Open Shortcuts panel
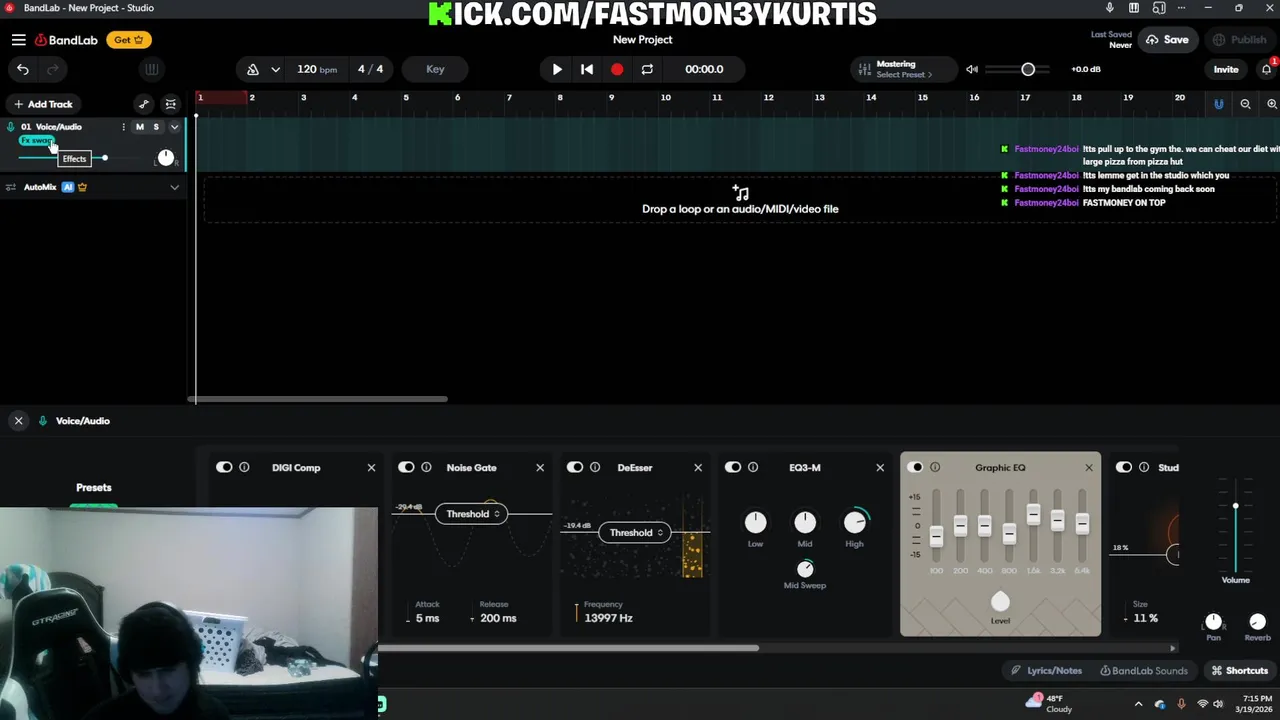The image size is (1280, 720). pyautogui.click(x=1239, y=671)
